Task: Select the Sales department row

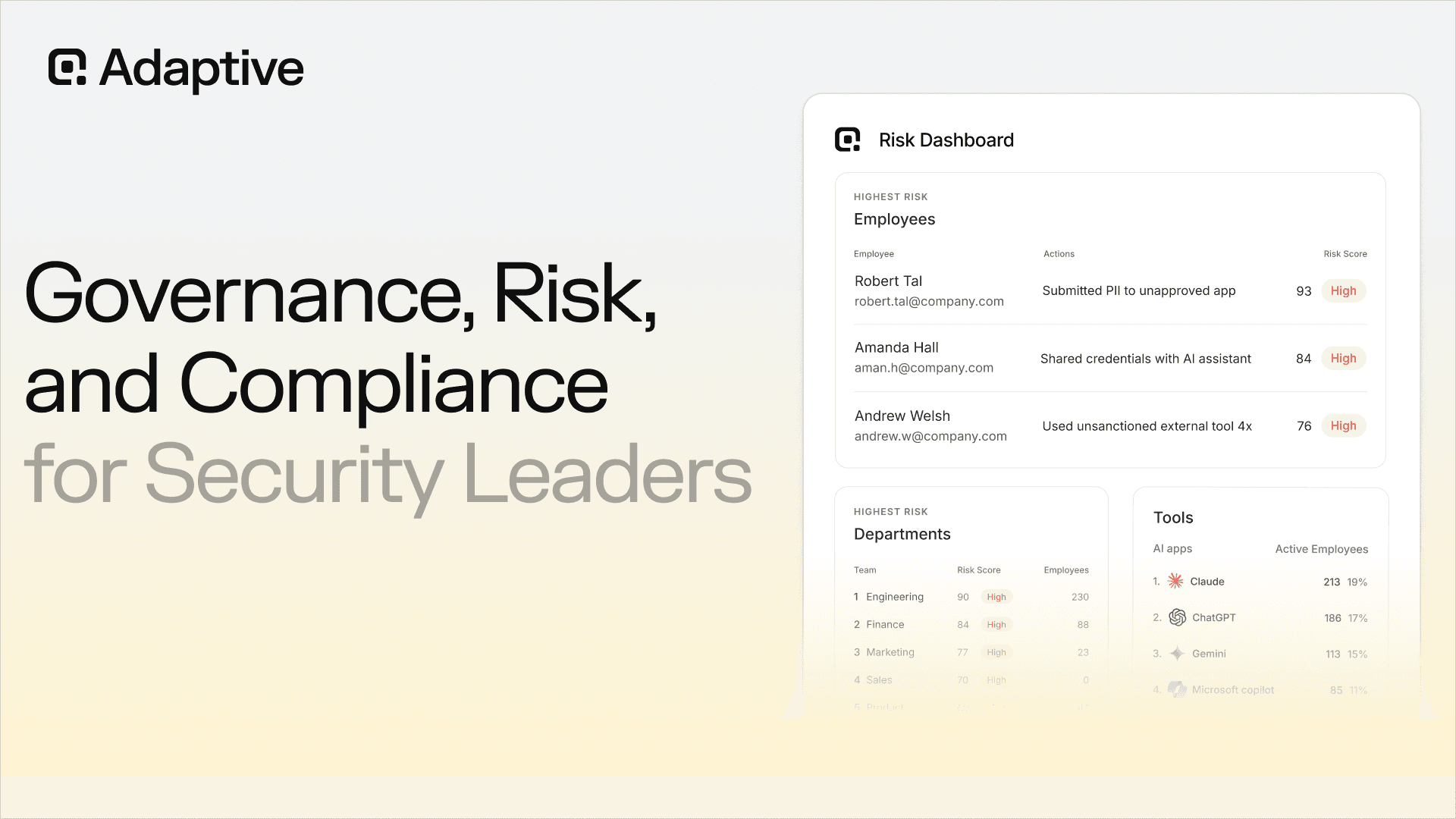Action: [971, 680]
